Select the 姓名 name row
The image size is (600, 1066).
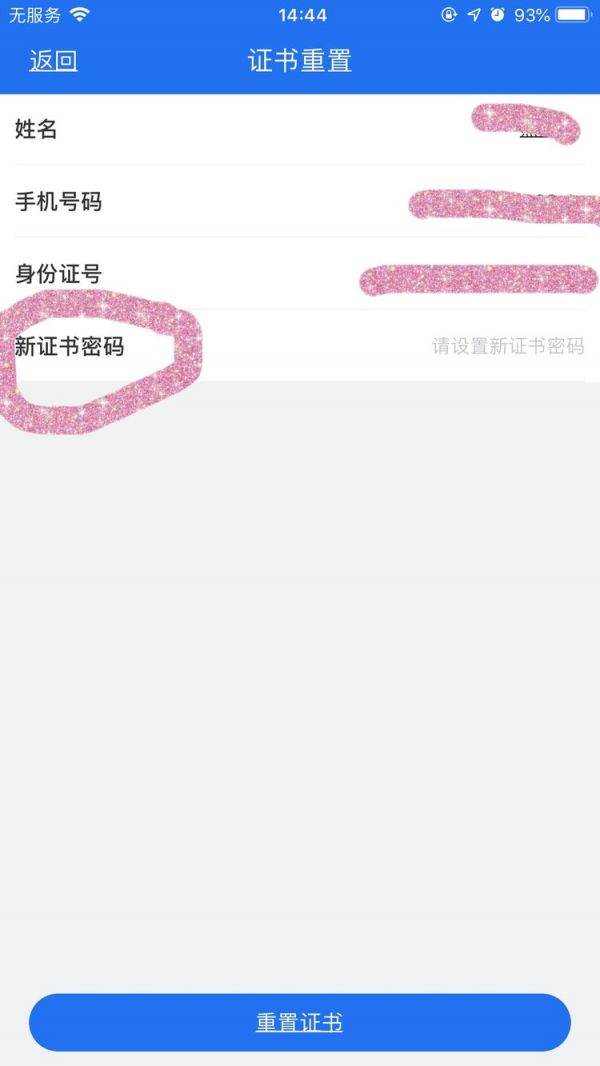pyautogui.click(x=300, y=128)
